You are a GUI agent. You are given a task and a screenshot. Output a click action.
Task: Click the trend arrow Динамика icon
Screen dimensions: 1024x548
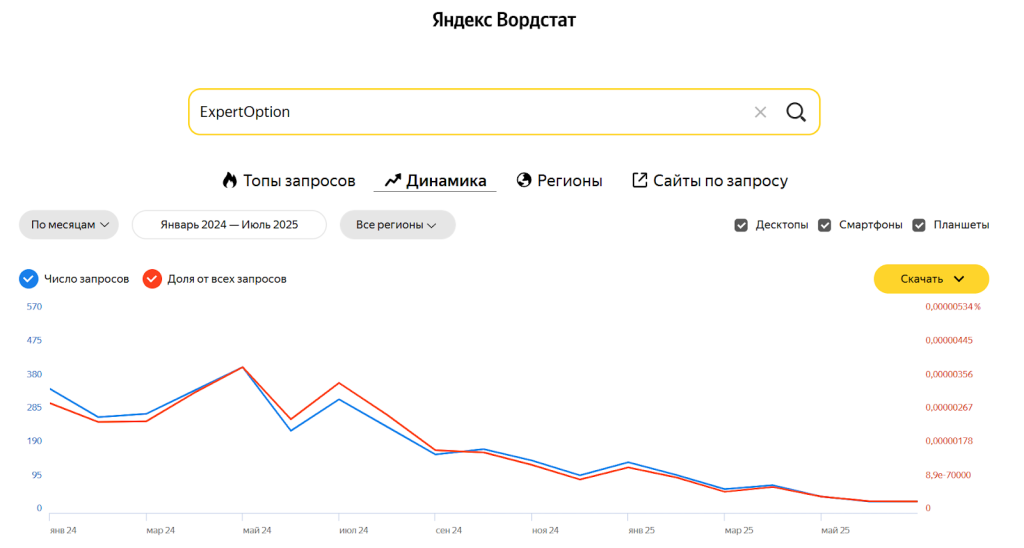393,181
